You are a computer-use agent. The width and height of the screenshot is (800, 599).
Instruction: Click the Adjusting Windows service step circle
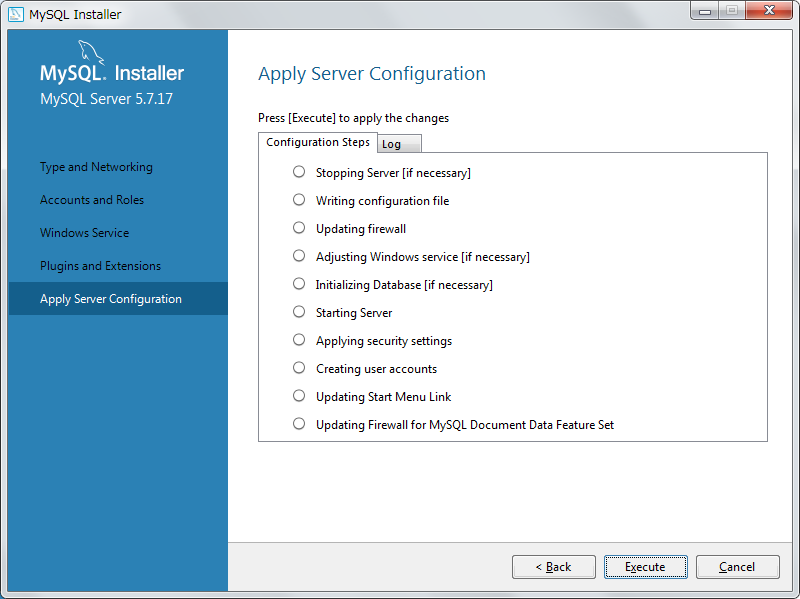(299, 256)
